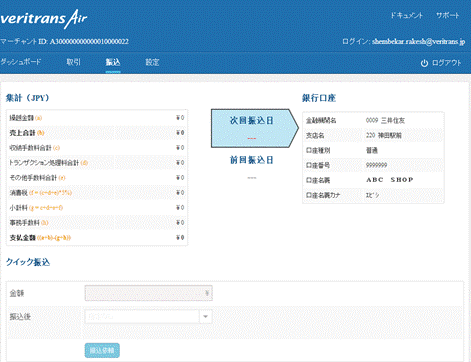Select the 振込 tab
Image resolution: width=471 pixels, height=362 pixels.
113,62
